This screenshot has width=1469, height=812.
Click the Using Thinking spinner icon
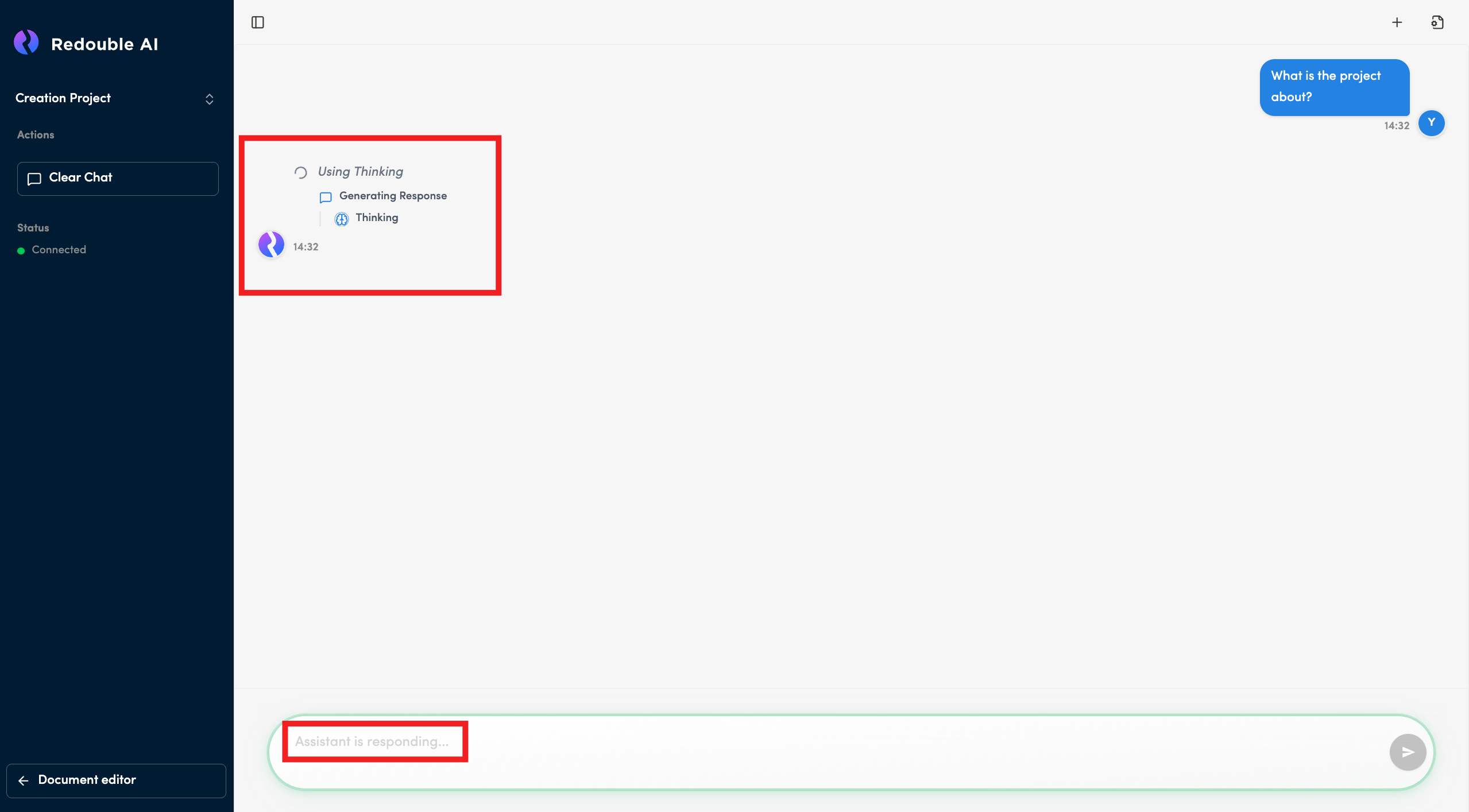(x=300, y=172)
